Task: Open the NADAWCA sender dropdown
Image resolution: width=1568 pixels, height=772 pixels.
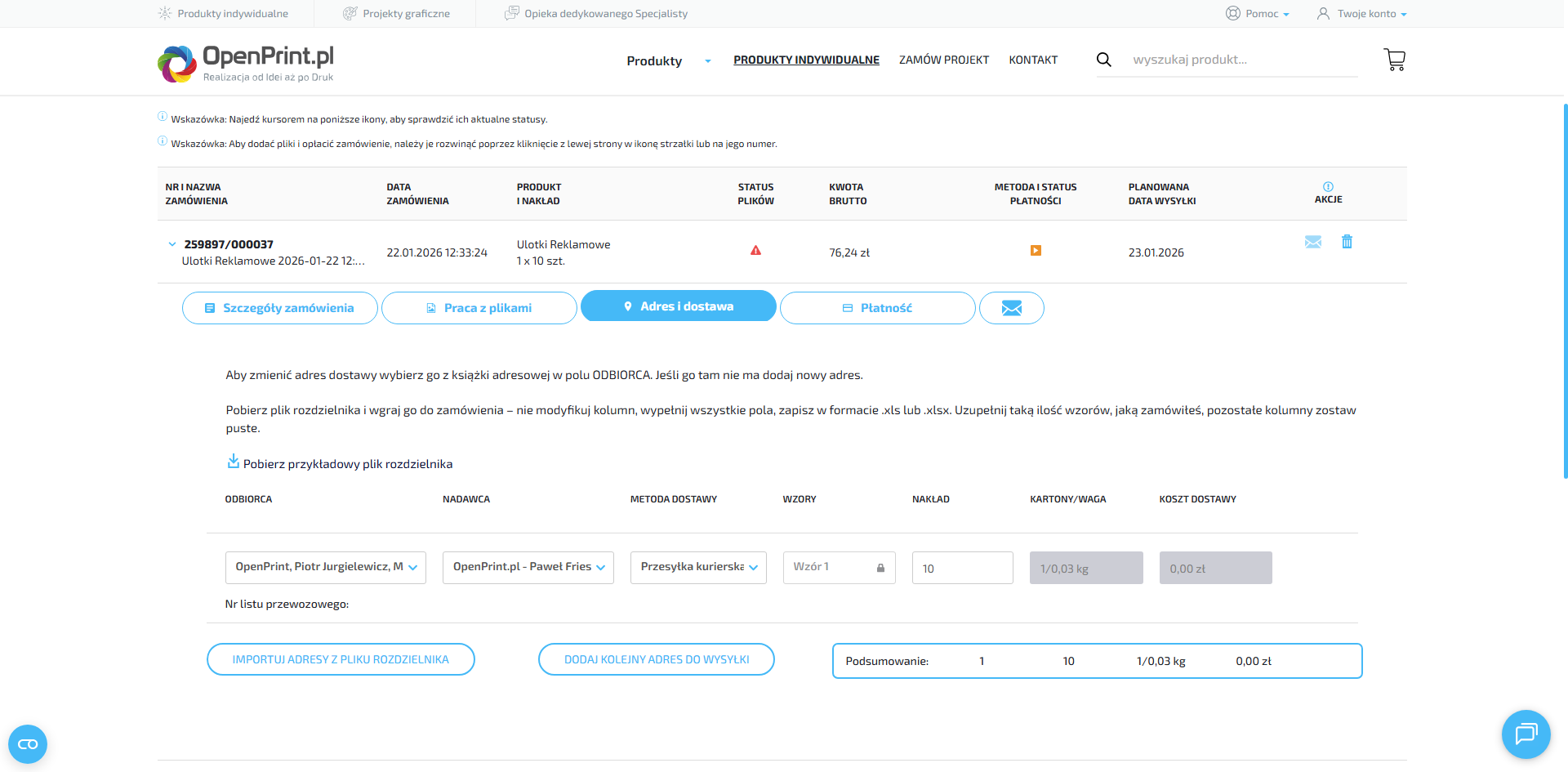Action: click(528, 568)
